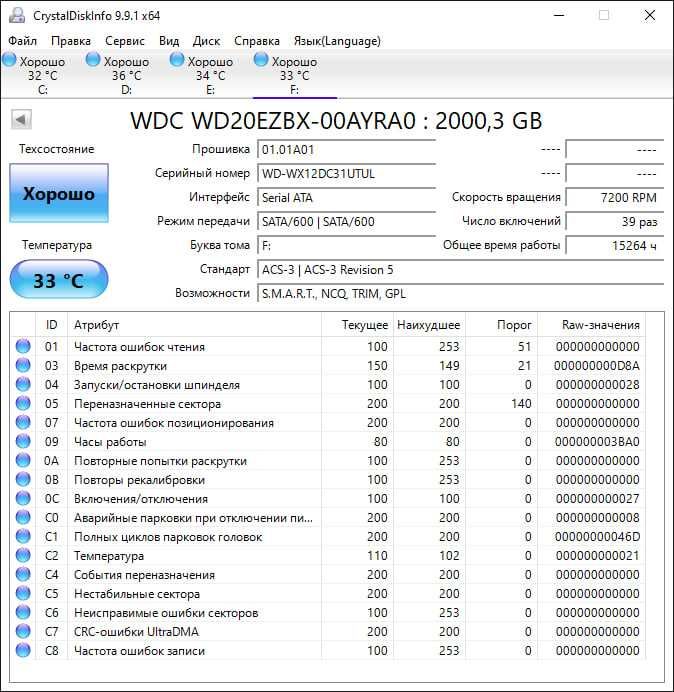Click the previous disk arrow button

point(21,119)
